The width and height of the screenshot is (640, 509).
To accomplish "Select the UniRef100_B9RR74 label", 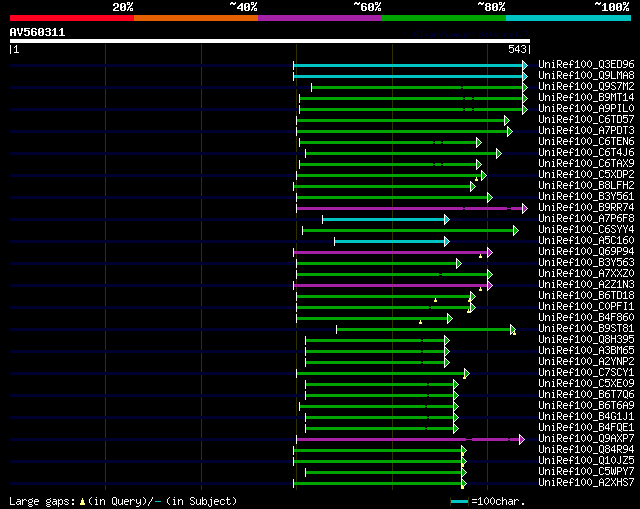I will (586, 208).
